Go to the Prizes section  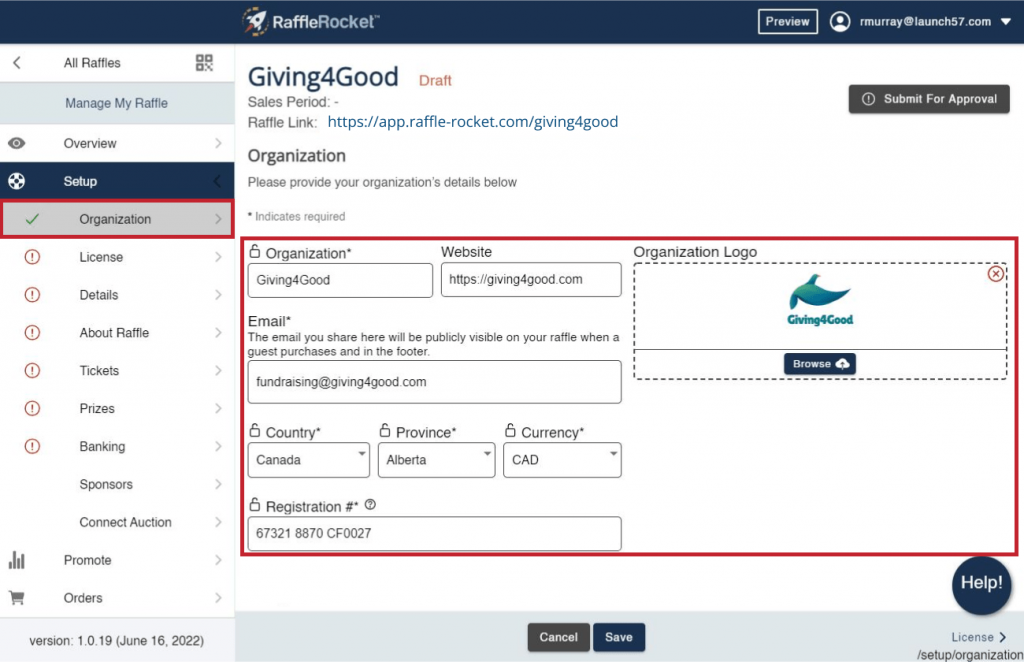(x=99, y=408)
